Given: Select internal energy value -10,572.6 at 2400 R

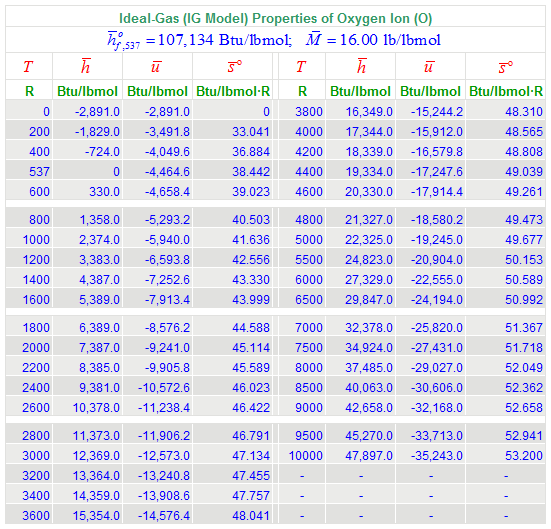Looking at the screenshot, I should [x=164, y=388].
